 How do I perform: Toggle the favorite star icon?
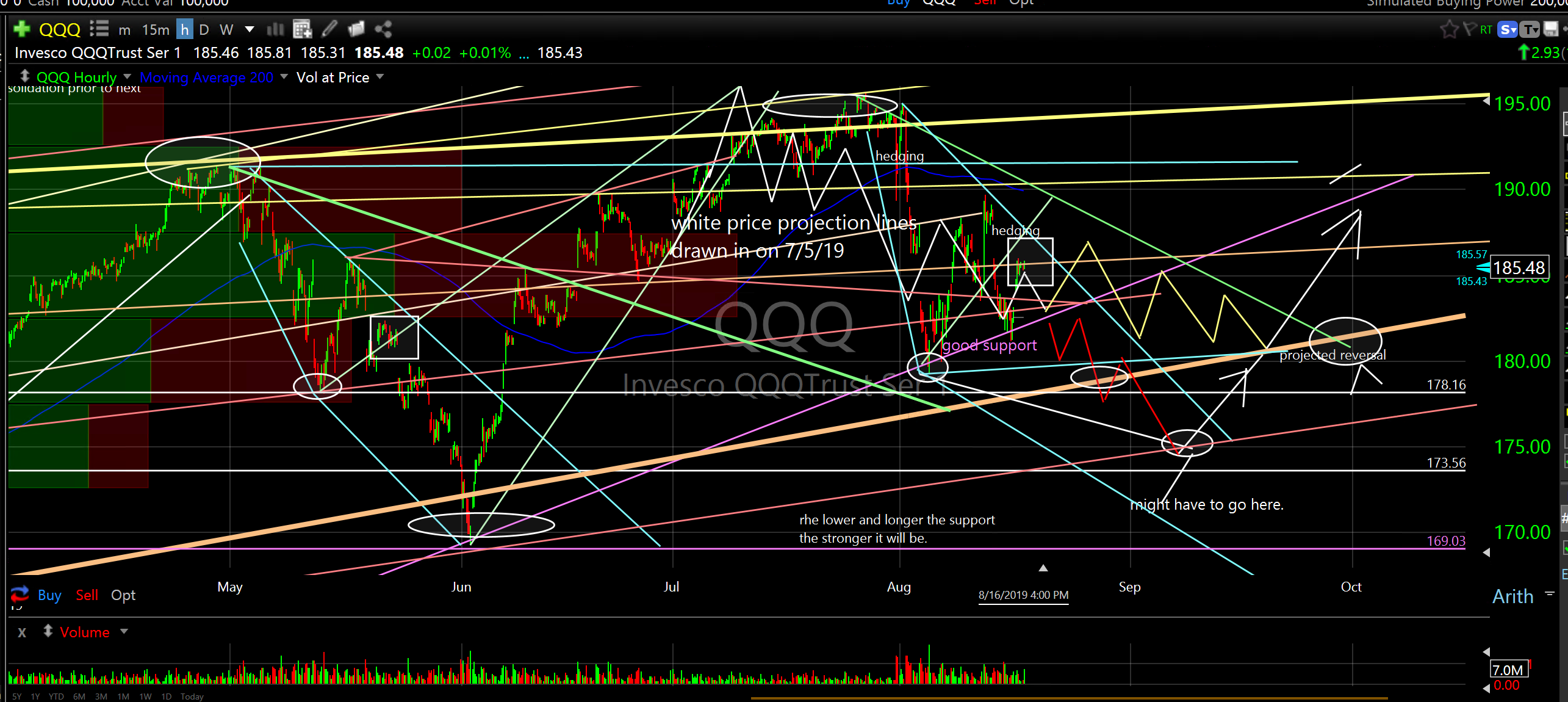tap(1449, 29)
